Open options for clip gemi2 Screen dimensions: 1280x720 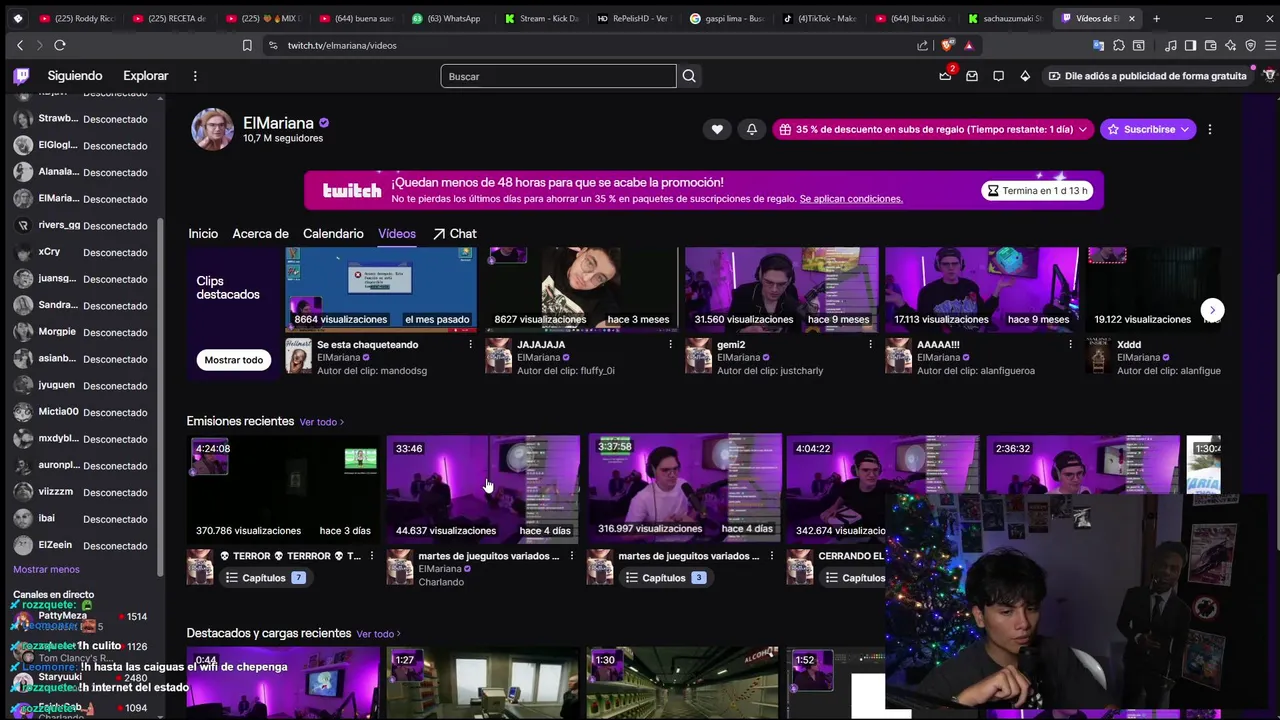point(870,345)
